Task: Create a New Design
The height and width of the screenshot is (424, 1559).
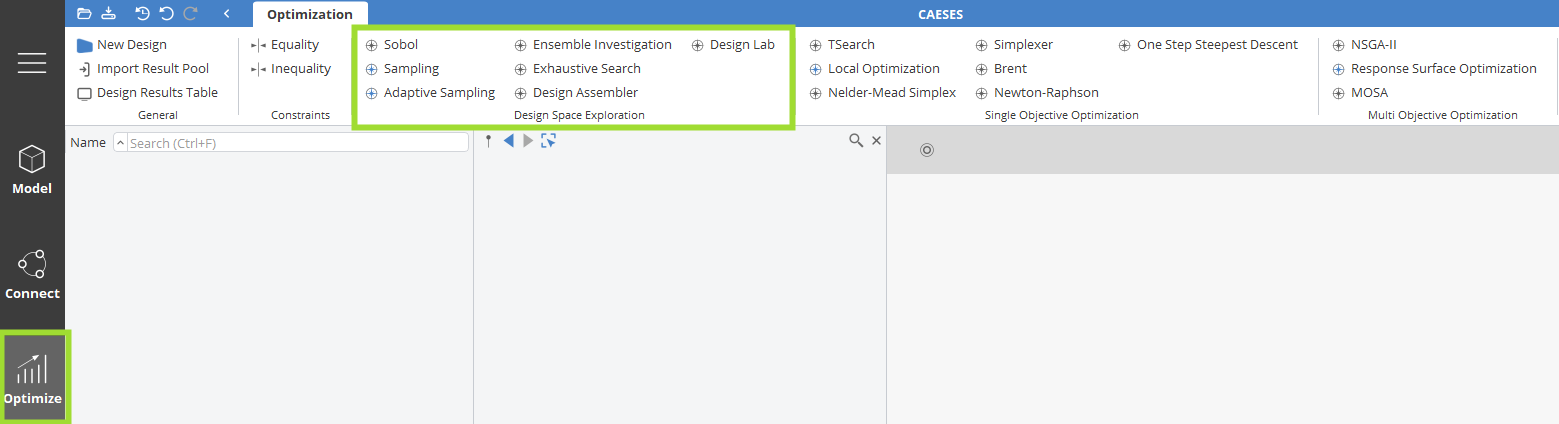Action: tap(122, 45)
